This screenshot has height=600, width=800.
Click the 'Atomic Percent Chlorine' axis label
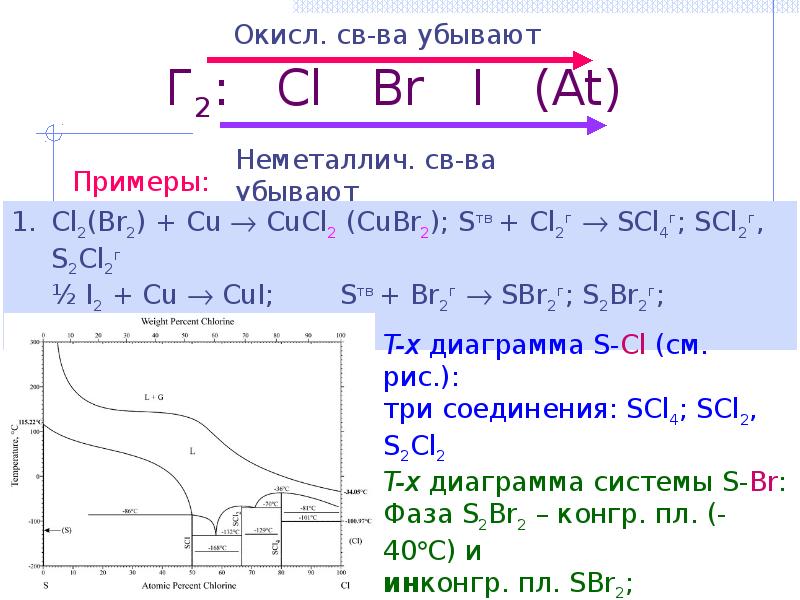188,585
